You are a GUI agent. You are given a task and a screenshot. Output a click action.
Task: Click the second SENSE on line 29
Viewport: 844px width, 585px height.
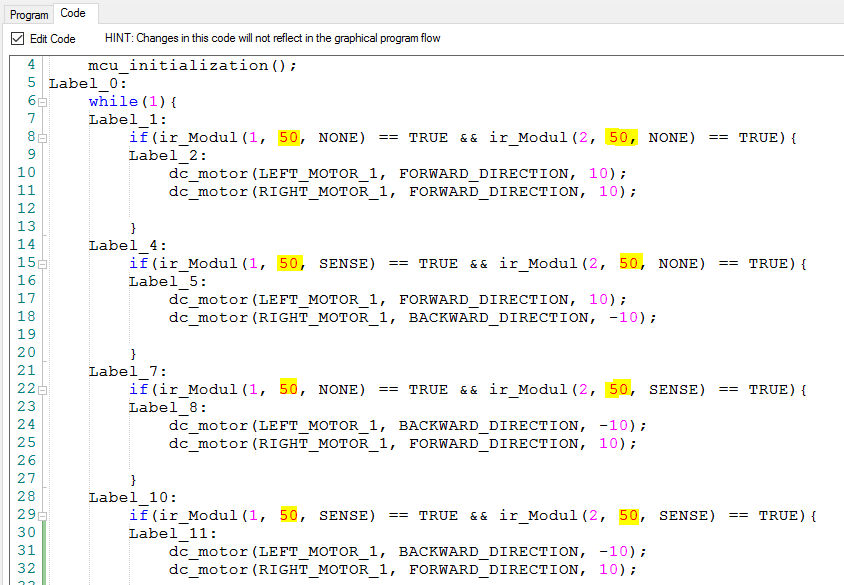[x=683, y=516]
